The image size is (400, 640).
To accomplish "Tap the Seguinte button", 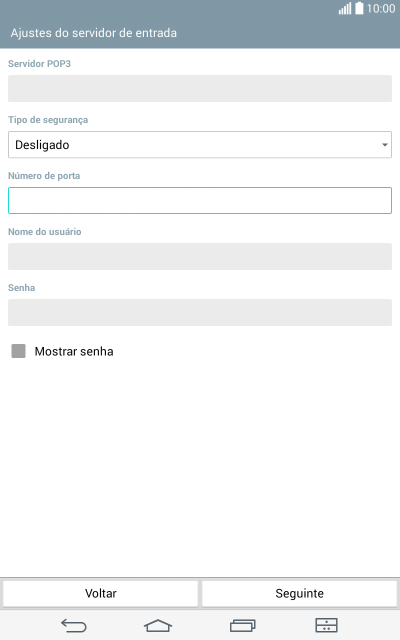I will [x=300, y=593].
